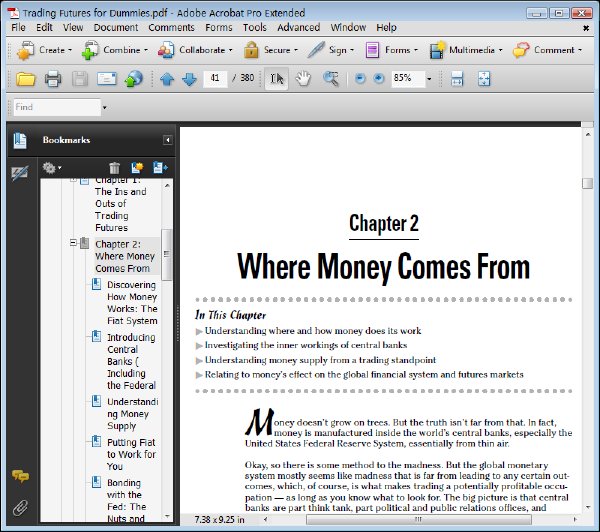Open the Comments panel speech bubbles icon

(20, 476)
